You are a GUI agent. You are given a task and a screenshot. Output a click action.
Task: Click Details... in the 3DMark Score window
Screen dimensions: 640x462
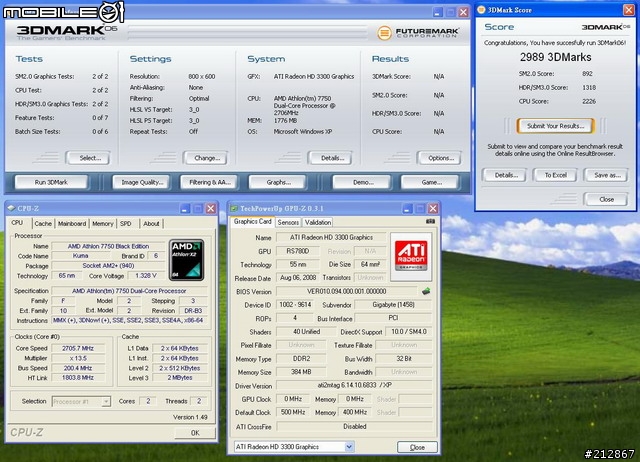click(506, 175)
